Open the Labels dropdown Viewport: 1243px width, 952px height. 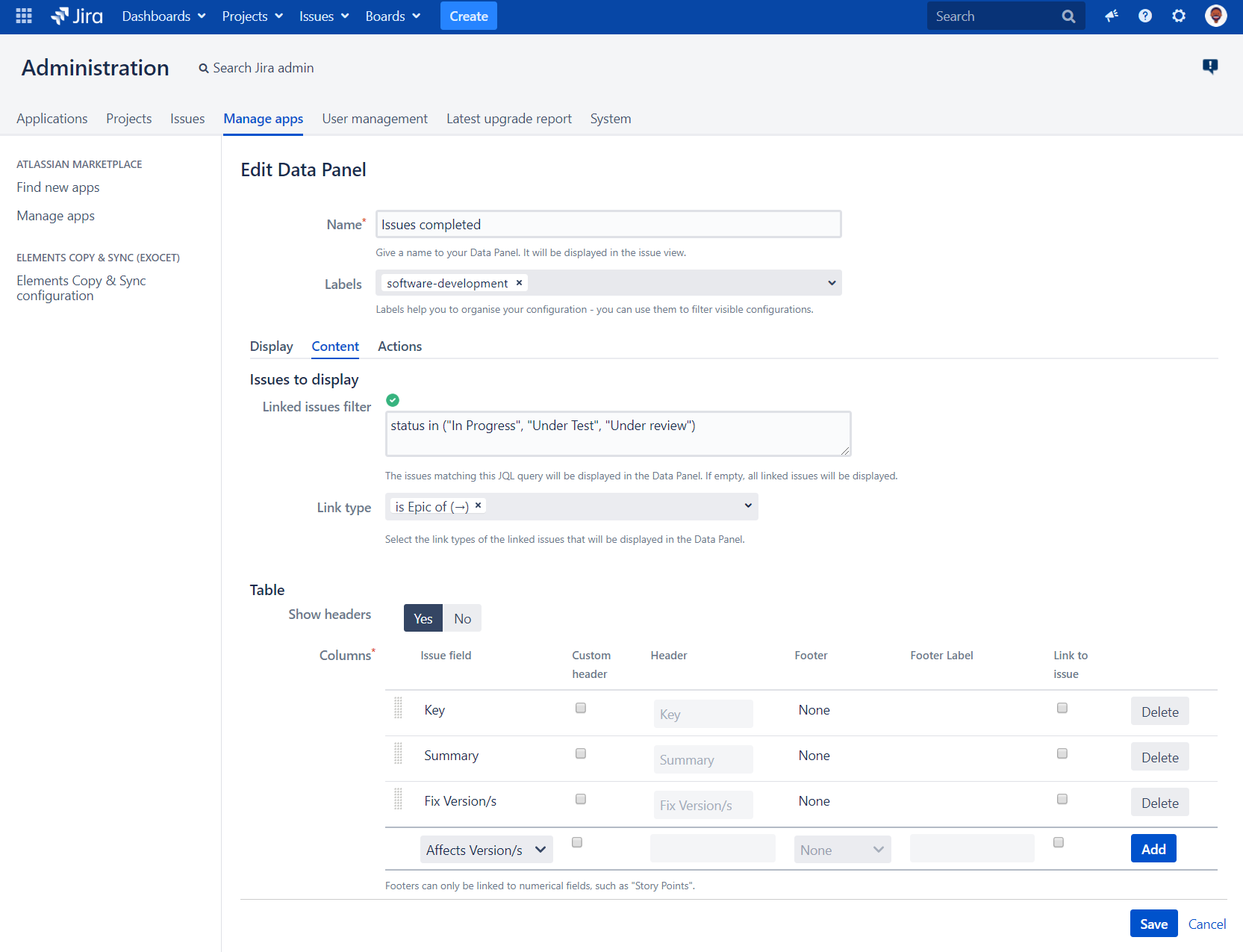pos(831,283)
